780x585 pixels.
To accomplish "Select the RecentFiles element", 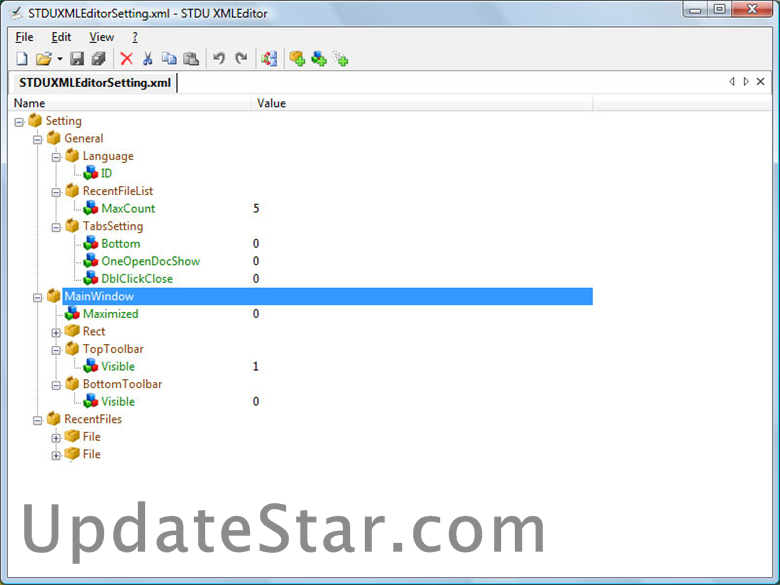I will coord(93,419).
